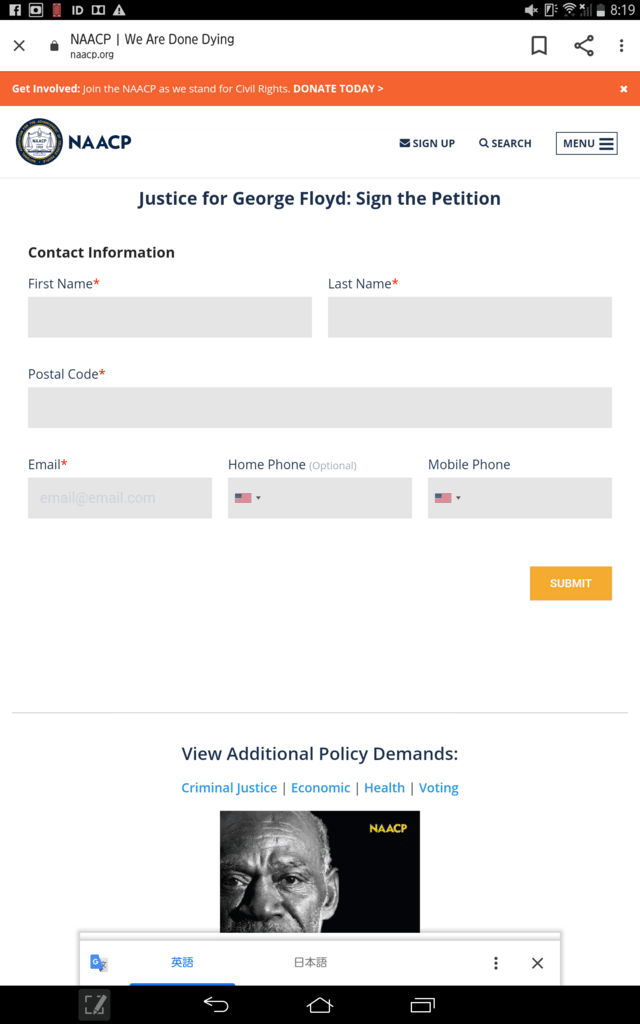Open browser three-dot overflow menu
Image resolution: width=640 pixels, height=1024 pixels.
[x=621, y=46]
